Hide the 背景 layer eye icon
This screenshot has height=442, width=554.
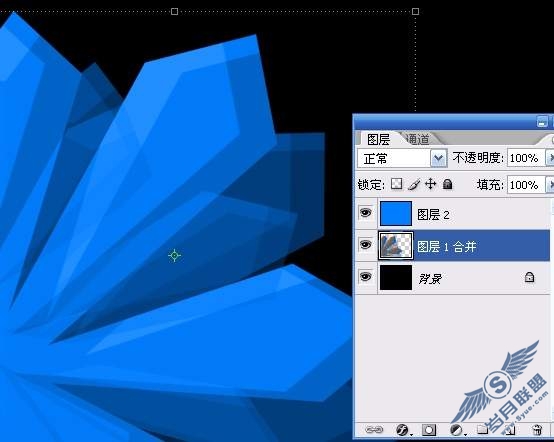tap(365, 276)
